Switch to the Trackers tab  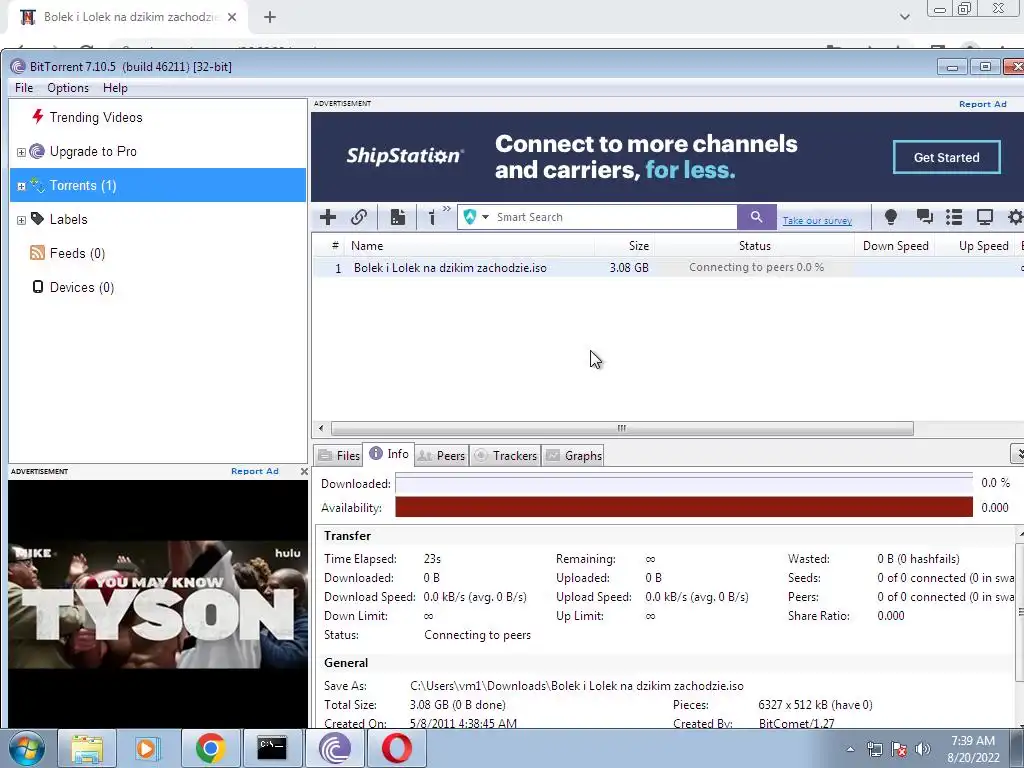(505, 456)
